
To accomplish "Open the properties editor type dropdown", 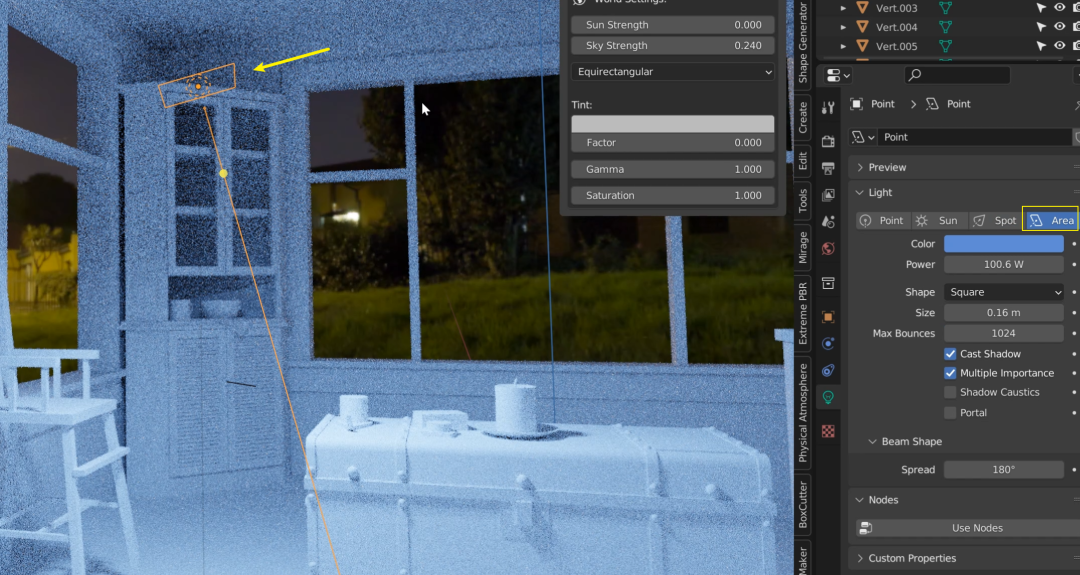I will pyautogui.click(x=838, y=75).
